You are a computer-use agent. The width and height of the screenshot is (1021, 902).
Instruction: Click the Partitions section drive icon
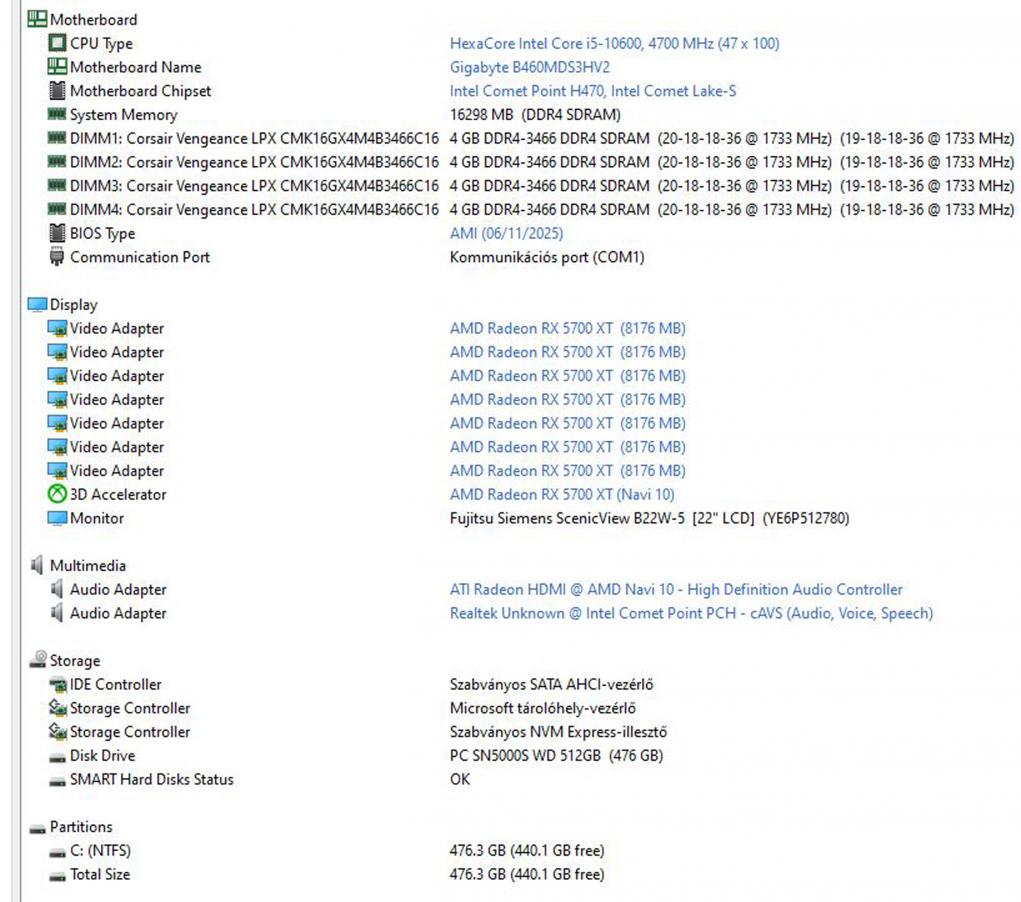tap(37, 827)
